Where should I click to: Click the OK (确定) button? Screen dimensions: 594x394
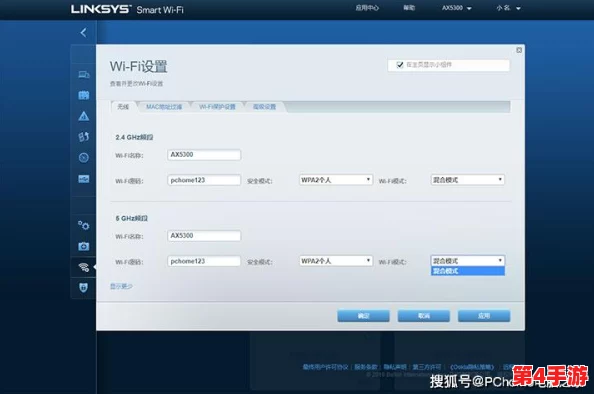coord(363,316)
